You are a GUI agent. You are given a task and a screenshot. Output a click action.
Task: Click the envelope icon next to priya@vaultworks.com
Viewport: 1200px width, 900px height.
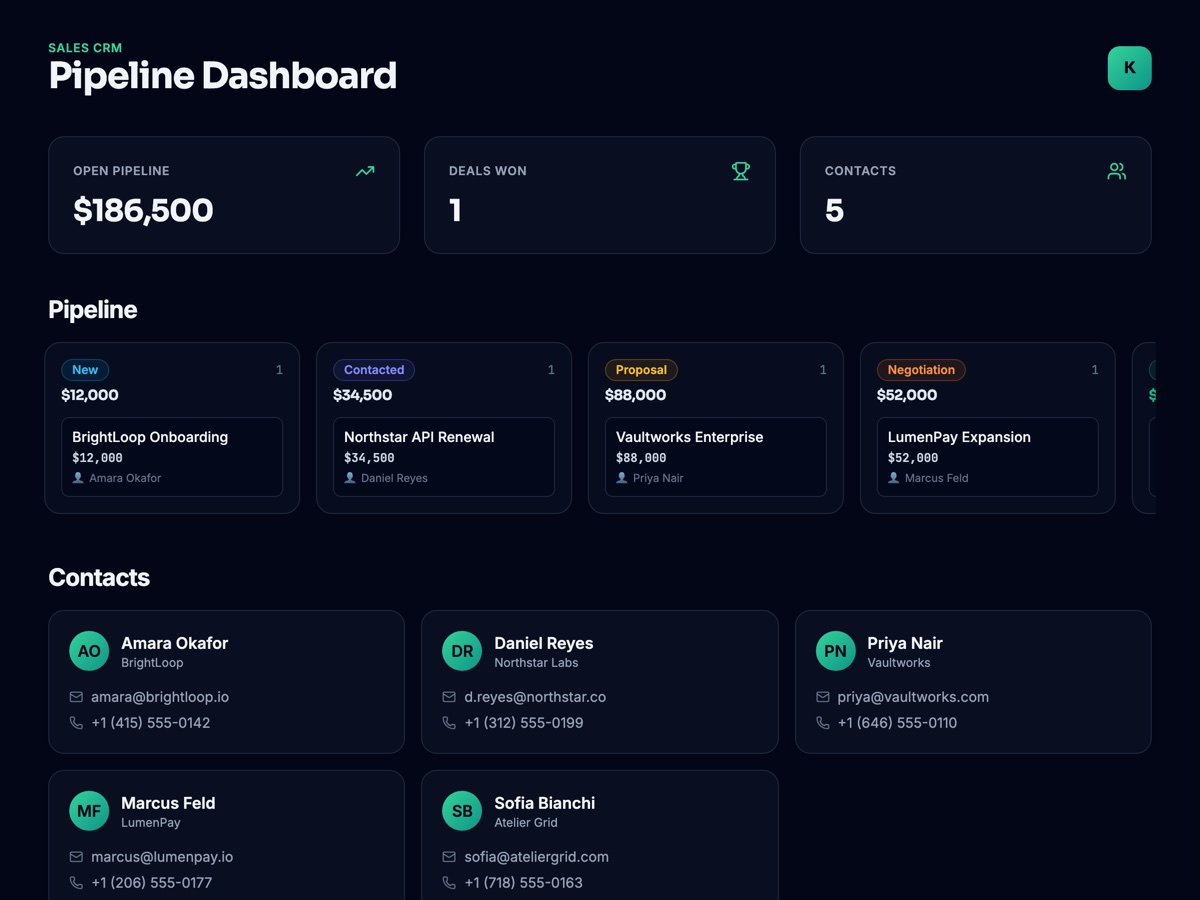(822, 697)
